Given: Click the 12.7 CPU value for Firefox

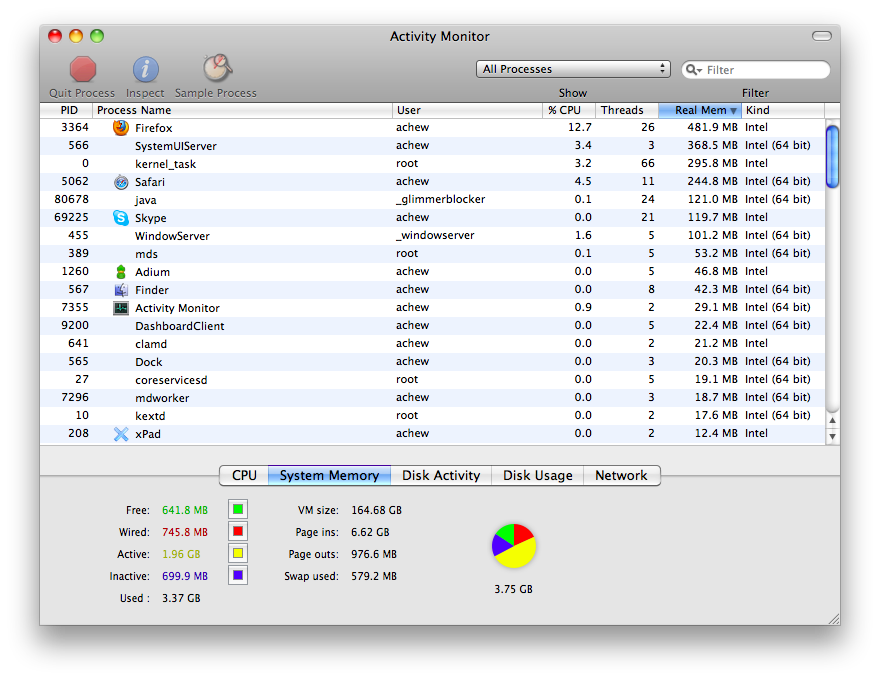Looking at the screenshot, I should [x=580, y=127].
